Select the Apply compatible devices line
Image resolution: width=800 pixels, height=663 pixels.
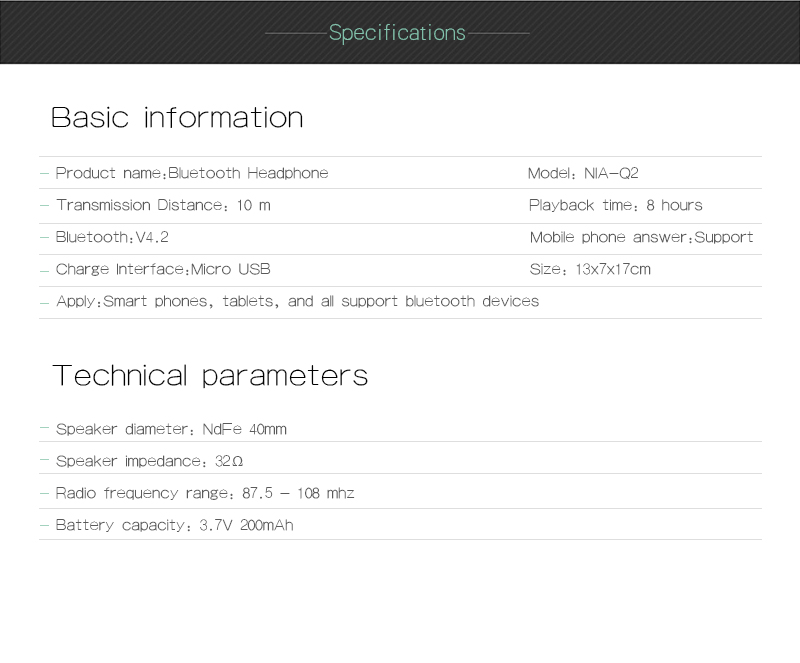(297, 301)
